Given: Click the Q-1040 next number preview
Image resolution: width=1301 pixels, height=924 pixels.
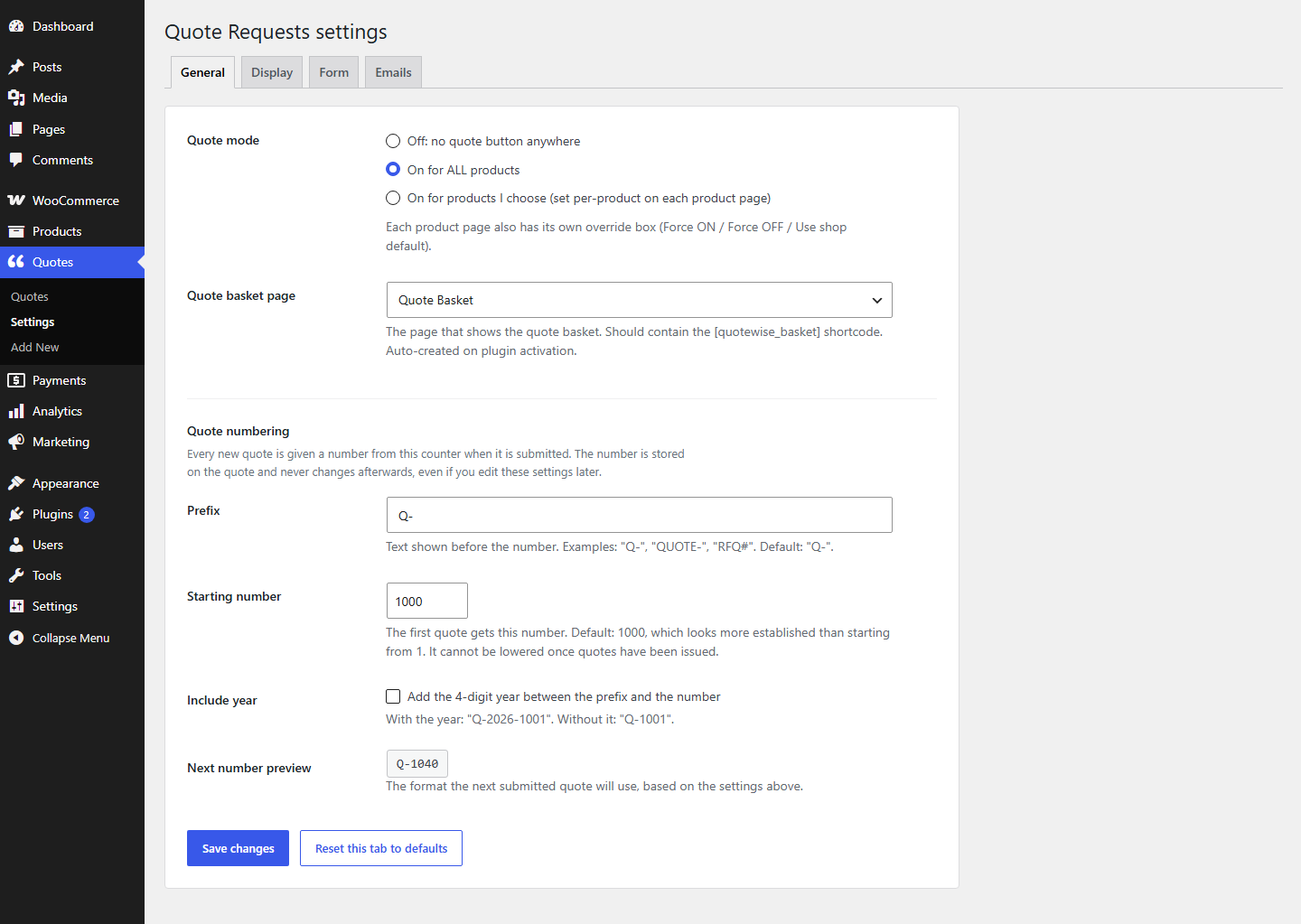Looking at the screenshot, I should click(417, 763).
